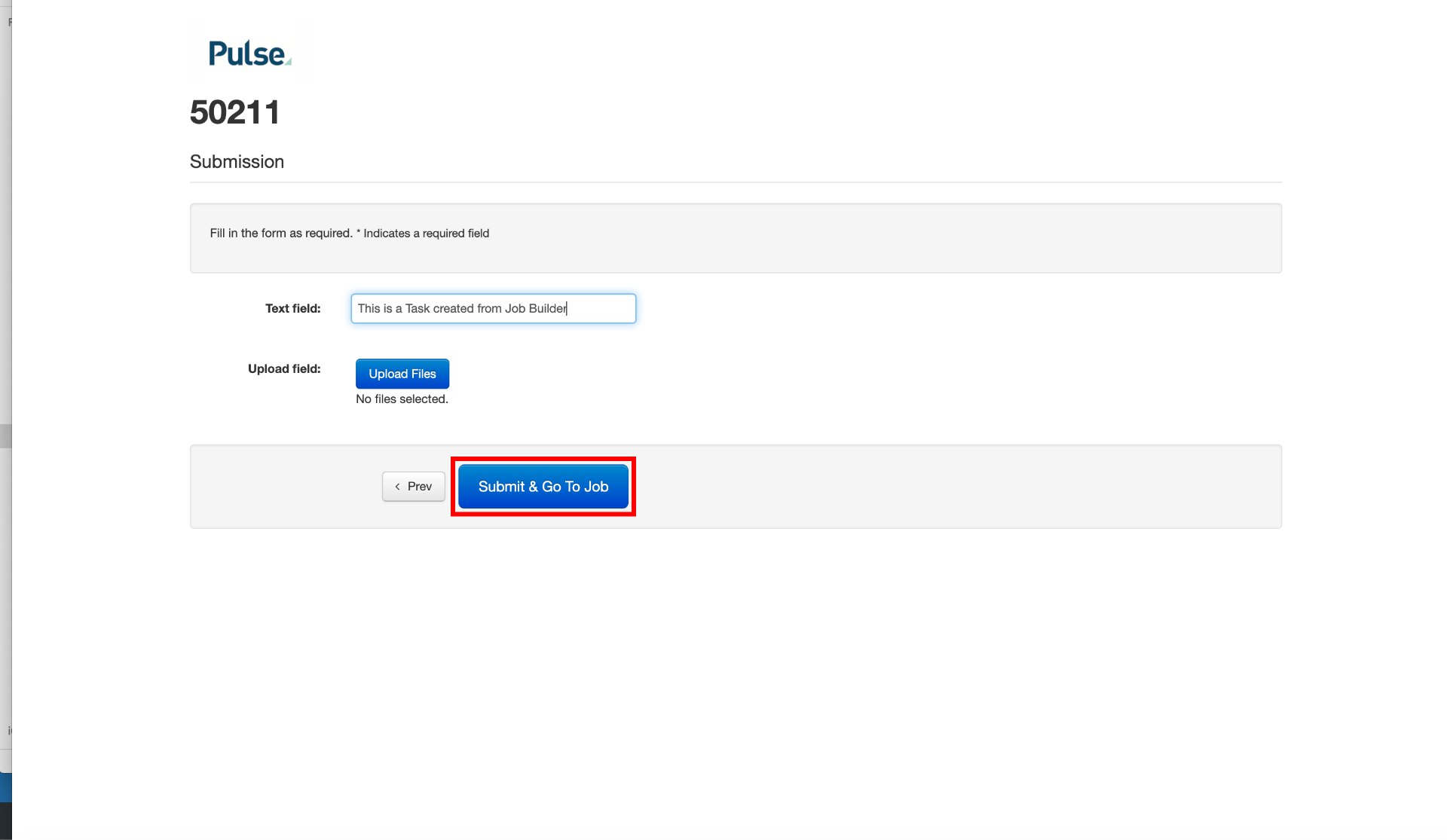Click the Submission section title
This screenshot has width=1447, height=840.
point(237,162)
